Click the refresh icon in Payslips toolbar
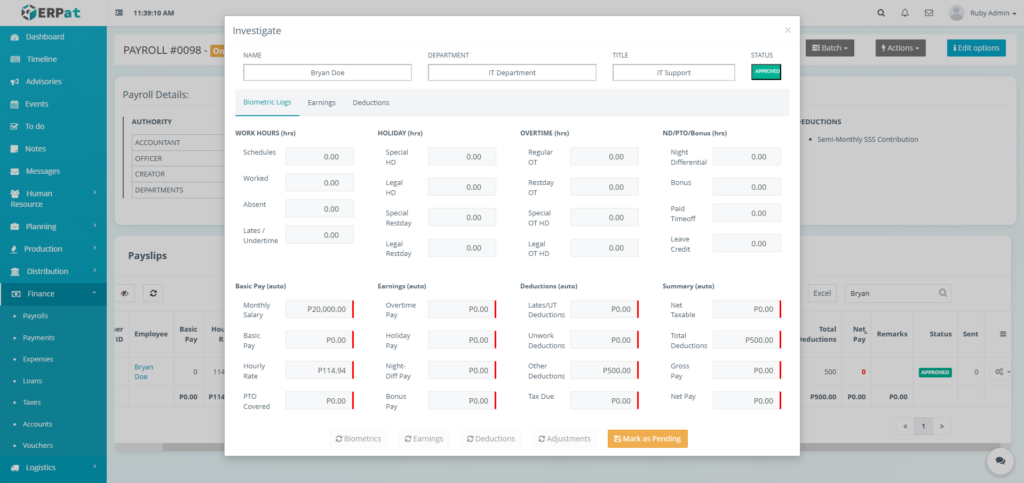 pyautogui.click(x=153, y=293)
